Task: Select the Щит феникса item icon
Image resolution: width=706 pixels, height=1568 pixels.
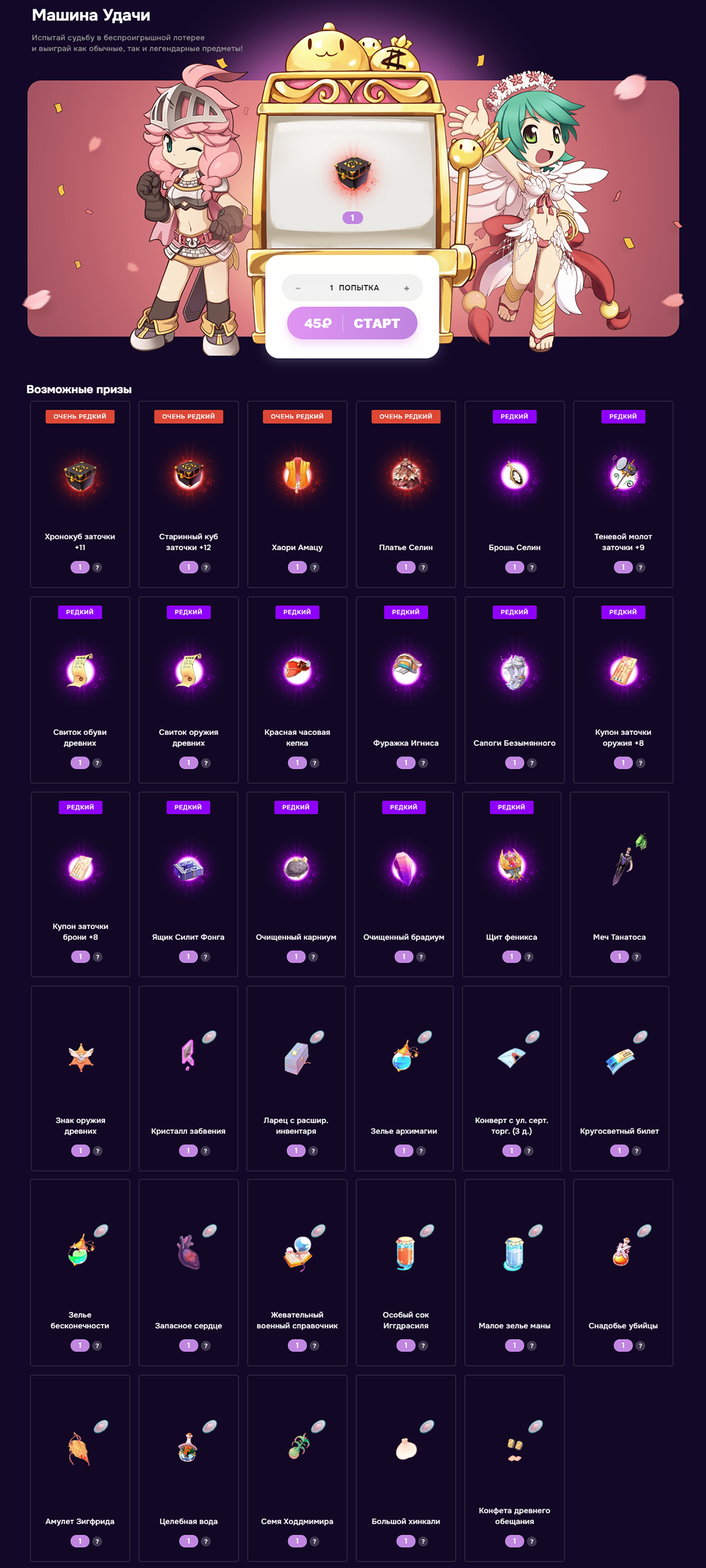Action: 512,866
